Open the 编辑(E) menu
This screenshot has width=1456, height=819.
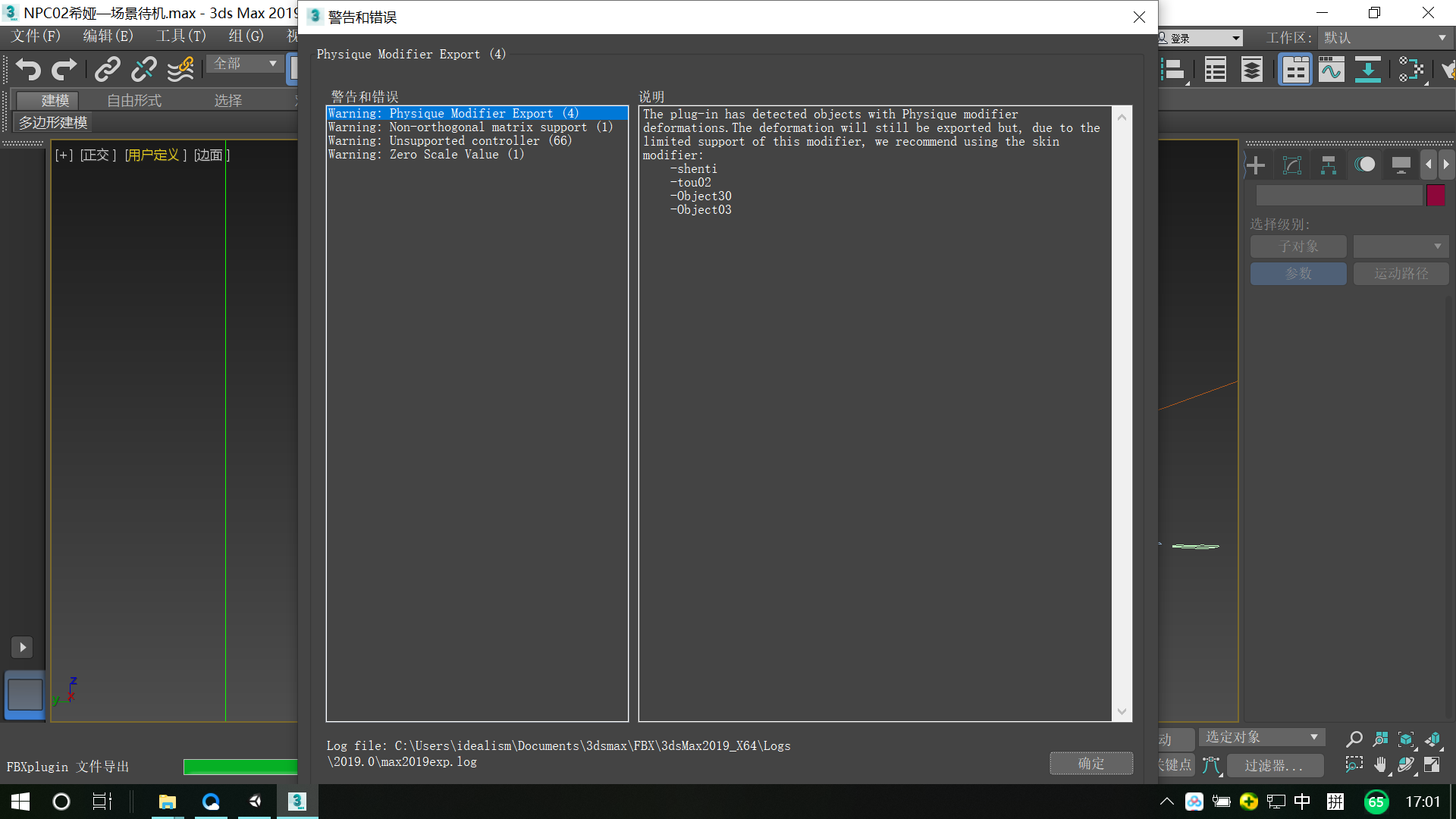108,36
